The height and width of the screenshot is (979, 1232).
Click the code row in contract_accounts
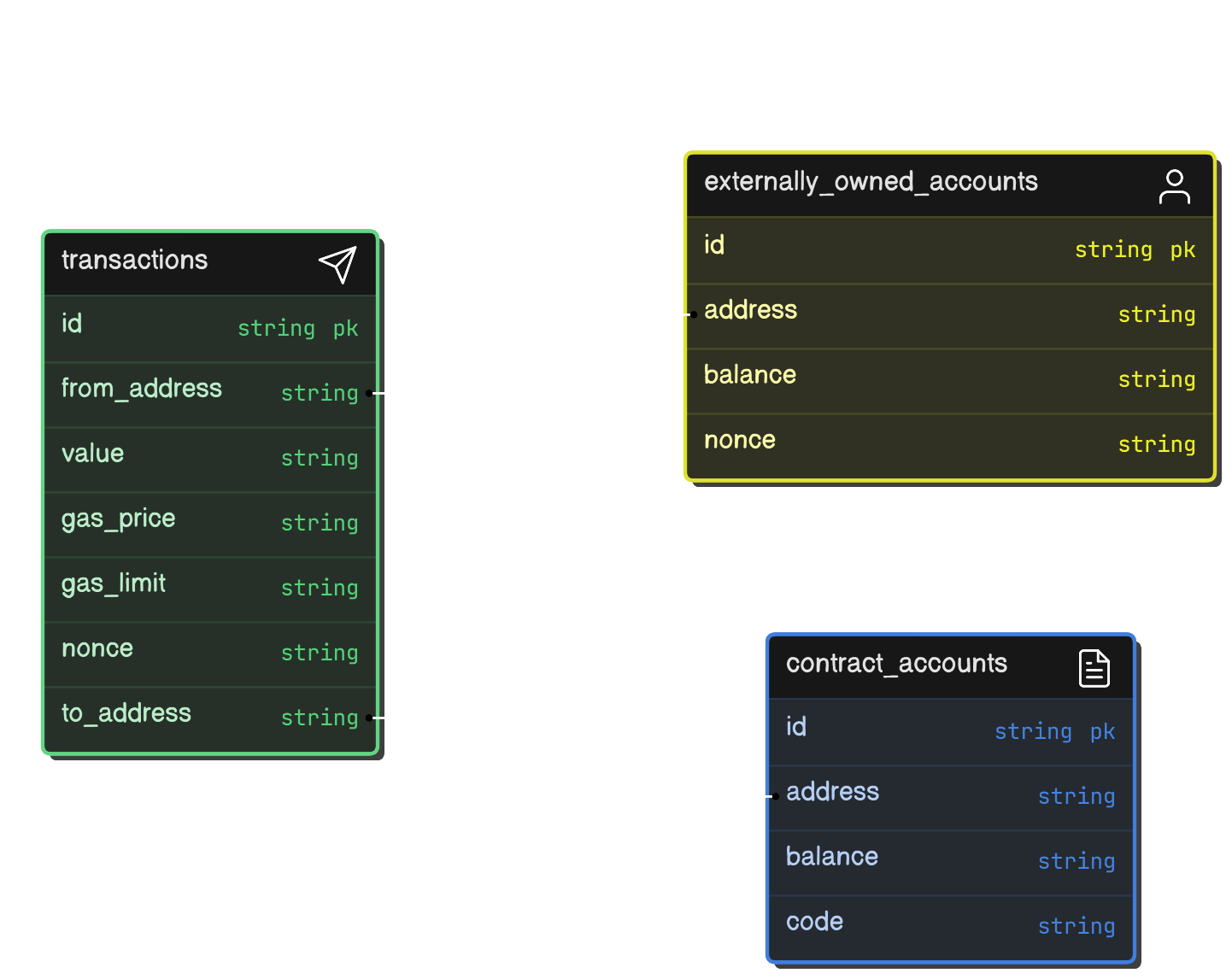click(950, 923)
